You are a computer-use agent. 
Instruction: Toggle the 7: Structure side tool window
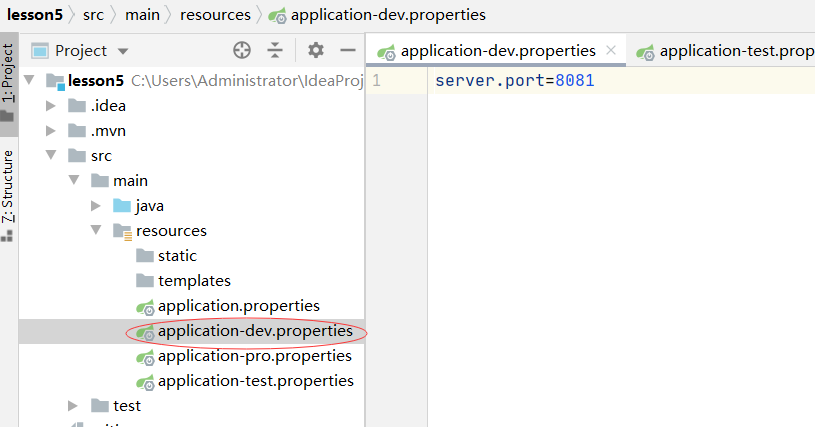pos(8,195)
